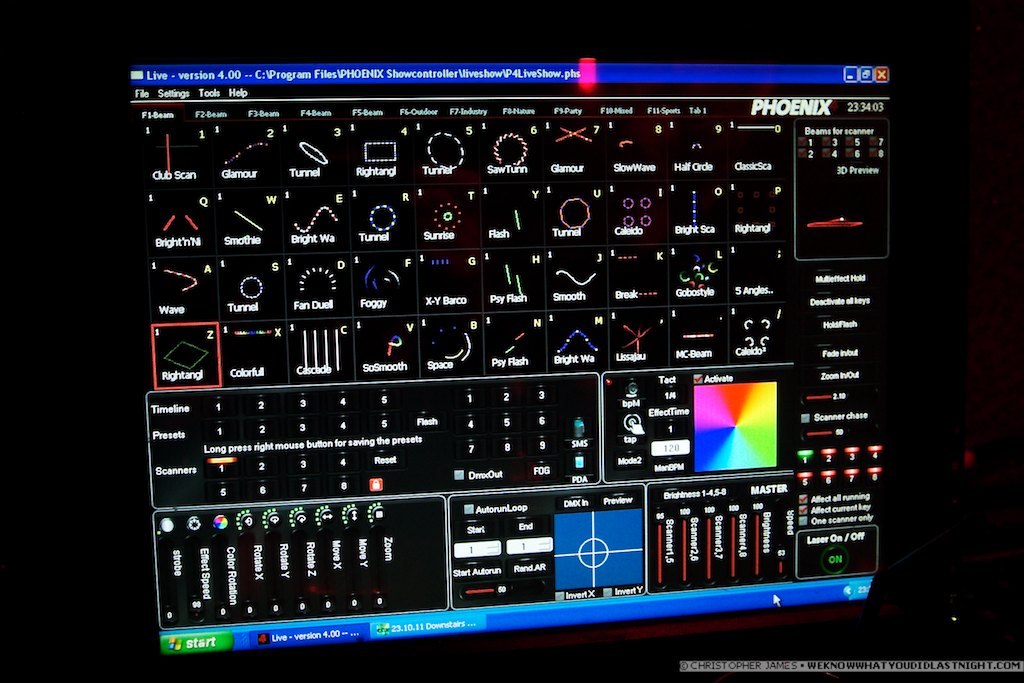Activate the Cascade effect pattern
Screen dimensions: 1024x683
click(315, 349)
